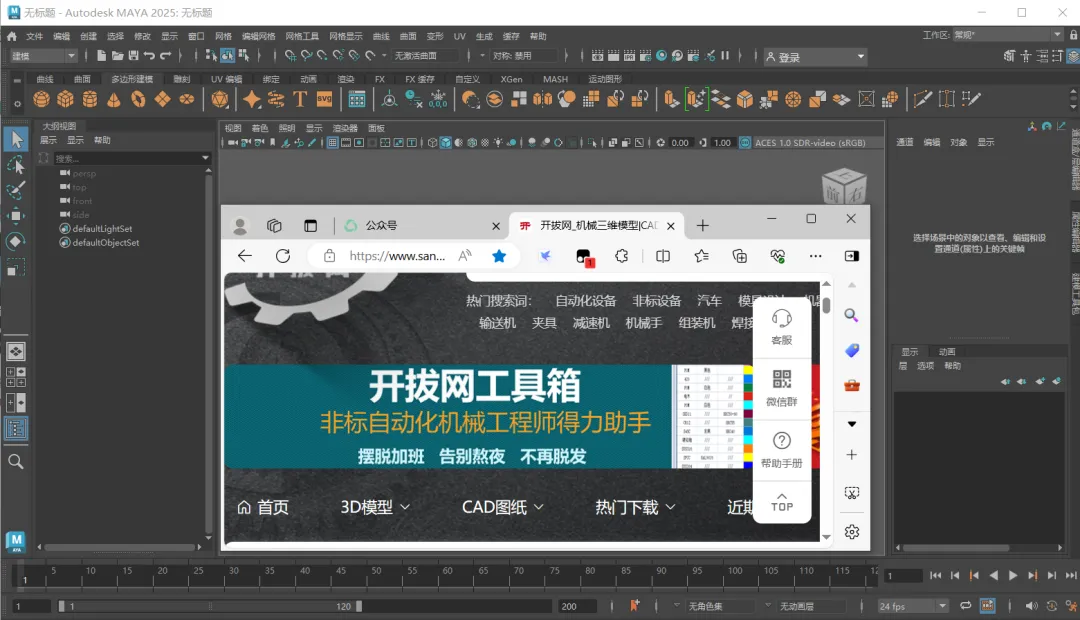Create a polygon plane from the shelf
This screenshot has width=1080, height=620.
163,99
